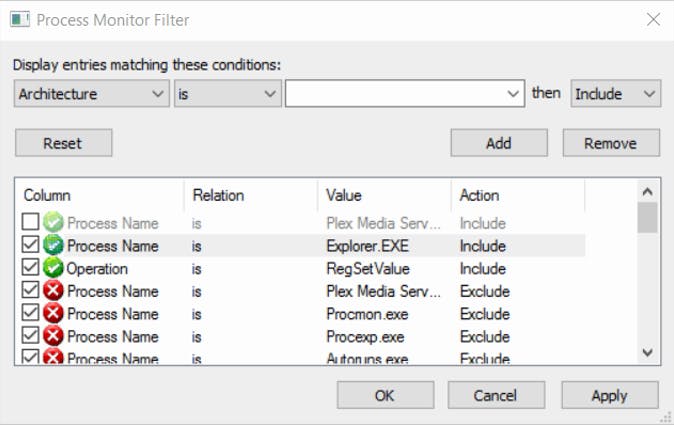
Task: Sort list by the Column header
Action: 99,196
